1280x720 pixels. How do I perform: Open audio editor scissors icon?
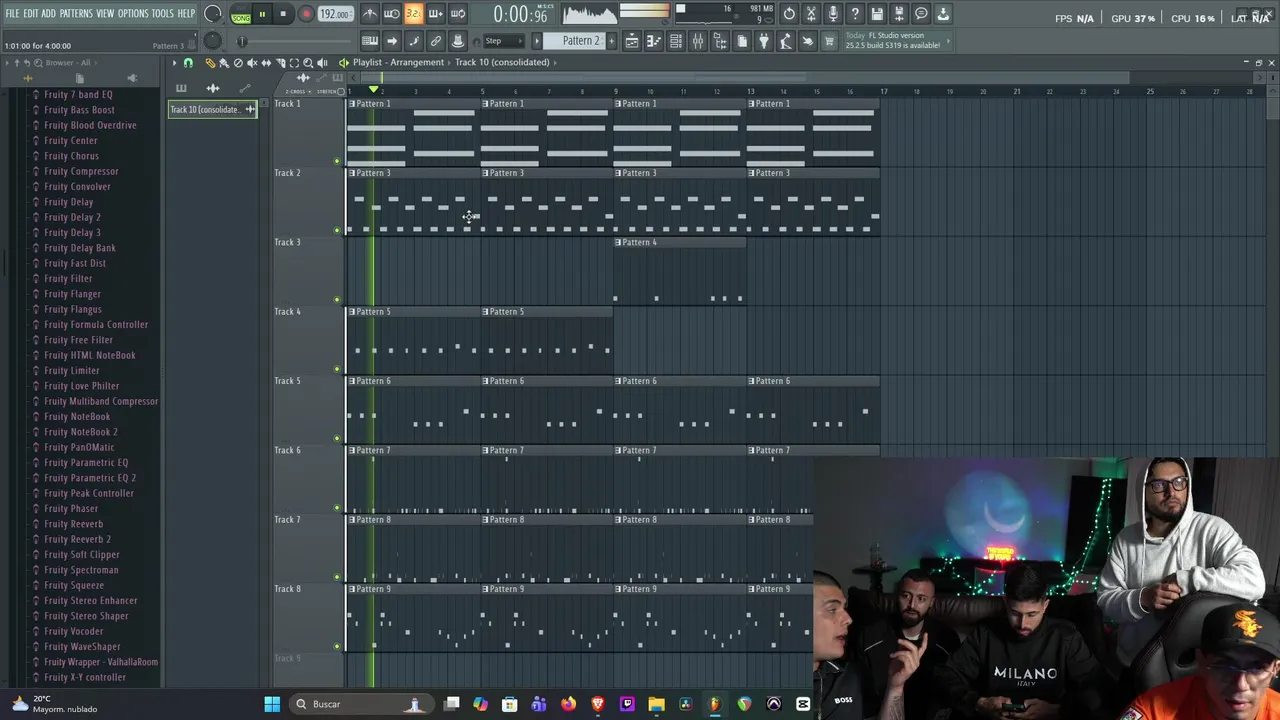pos(811,14)
